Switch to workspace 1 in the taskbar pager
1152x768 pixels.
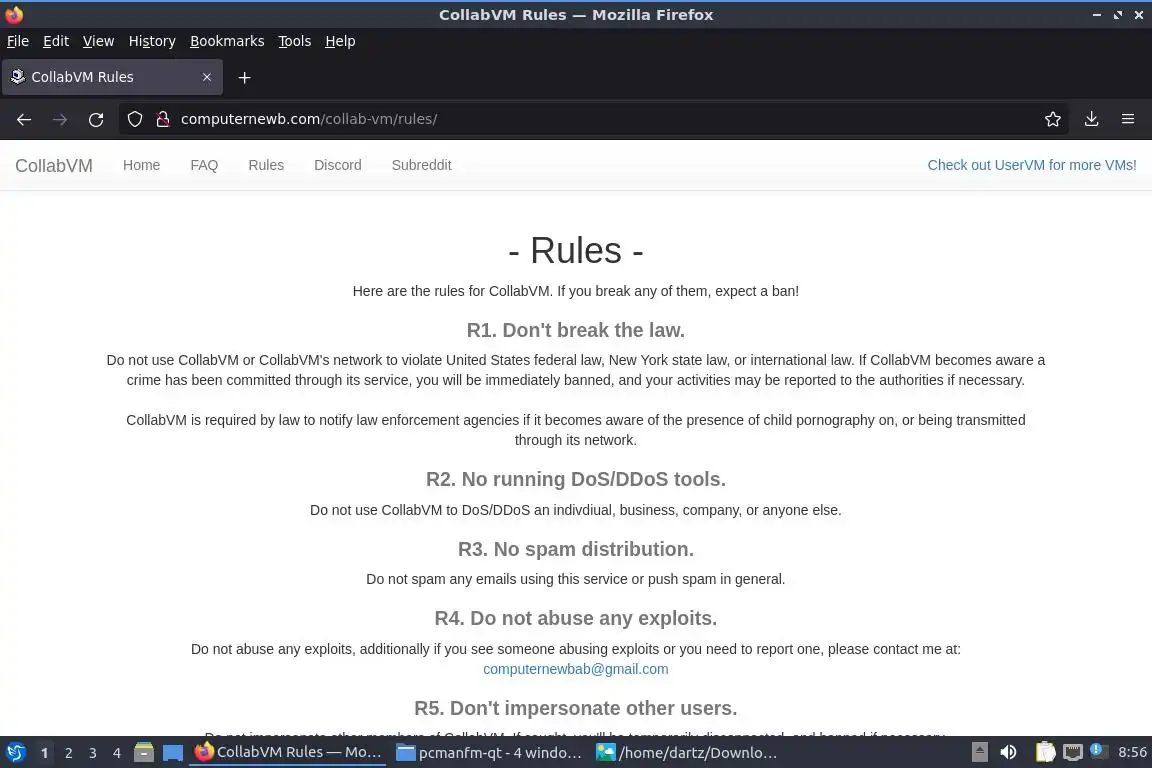[x=44, y=753]
